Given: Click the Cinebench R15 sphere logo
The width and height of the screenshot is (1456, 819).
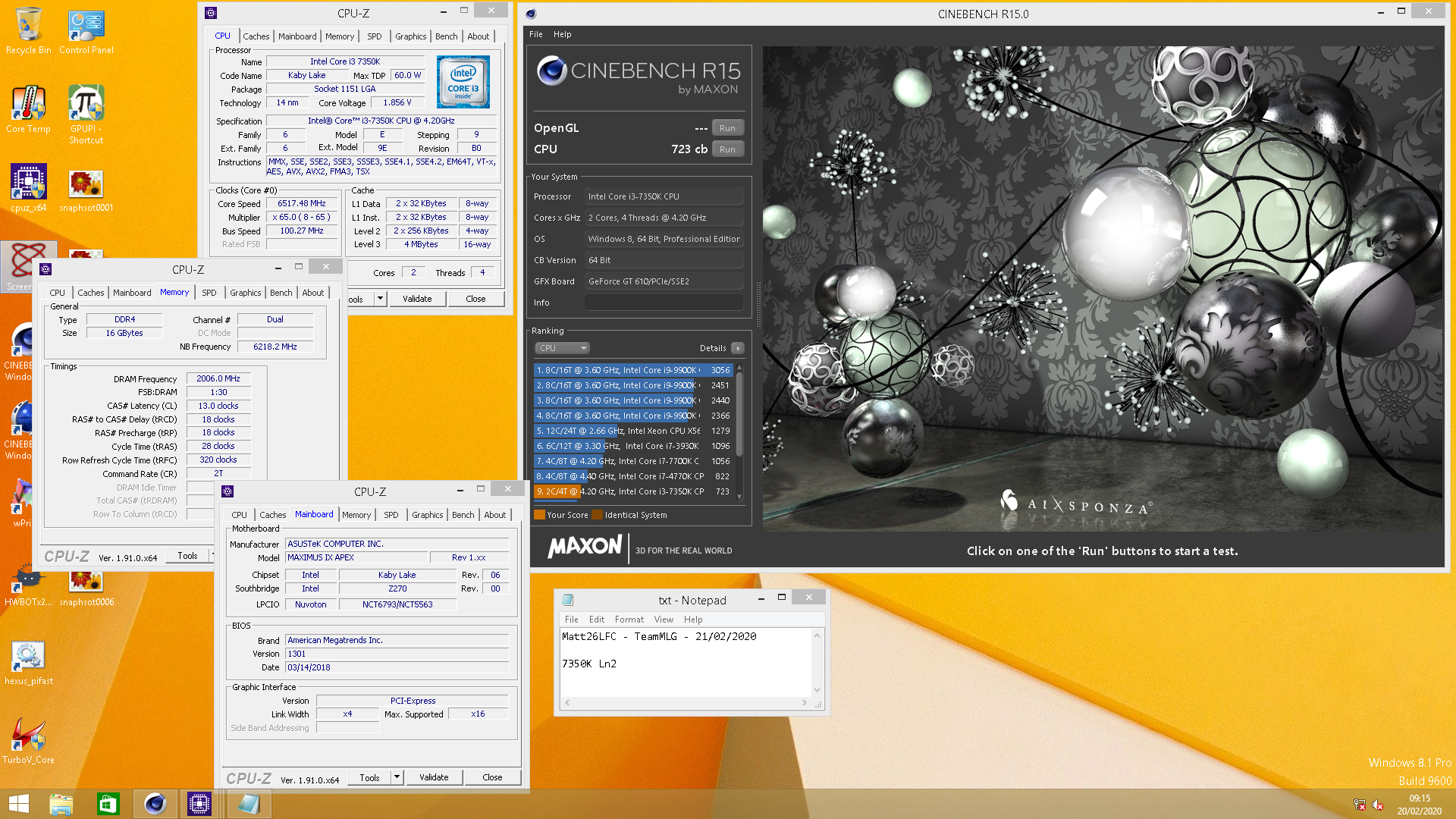Looking at the screenshot, I should [552, 71].
